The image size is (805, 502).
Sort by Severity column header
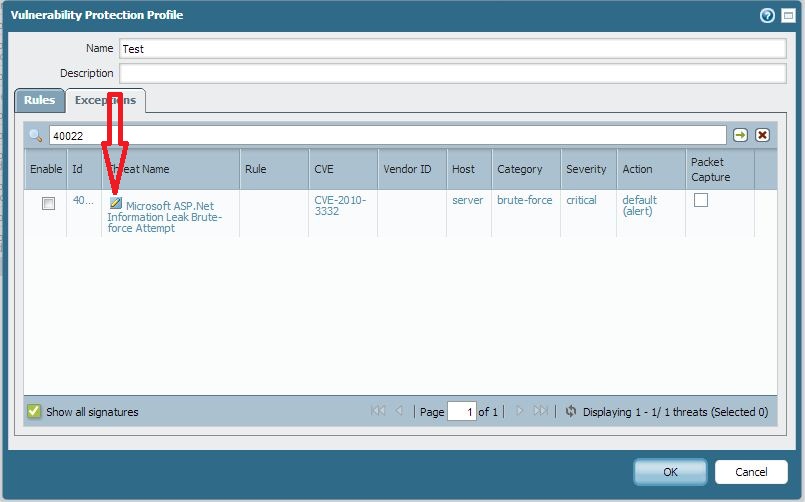click(x=589, y=169)
